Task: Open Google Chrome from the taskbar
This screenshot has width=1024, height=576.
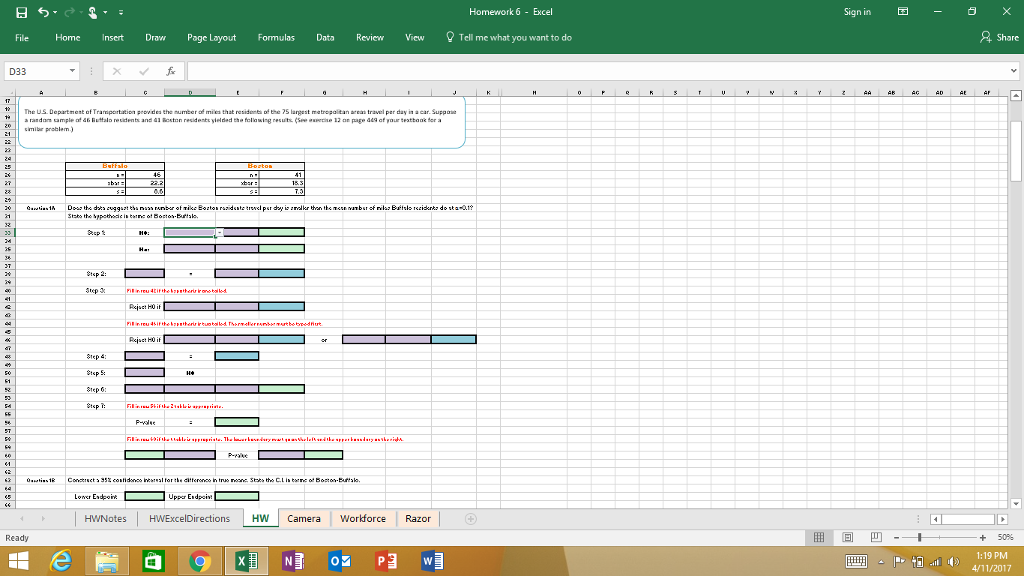Action: 200,561
